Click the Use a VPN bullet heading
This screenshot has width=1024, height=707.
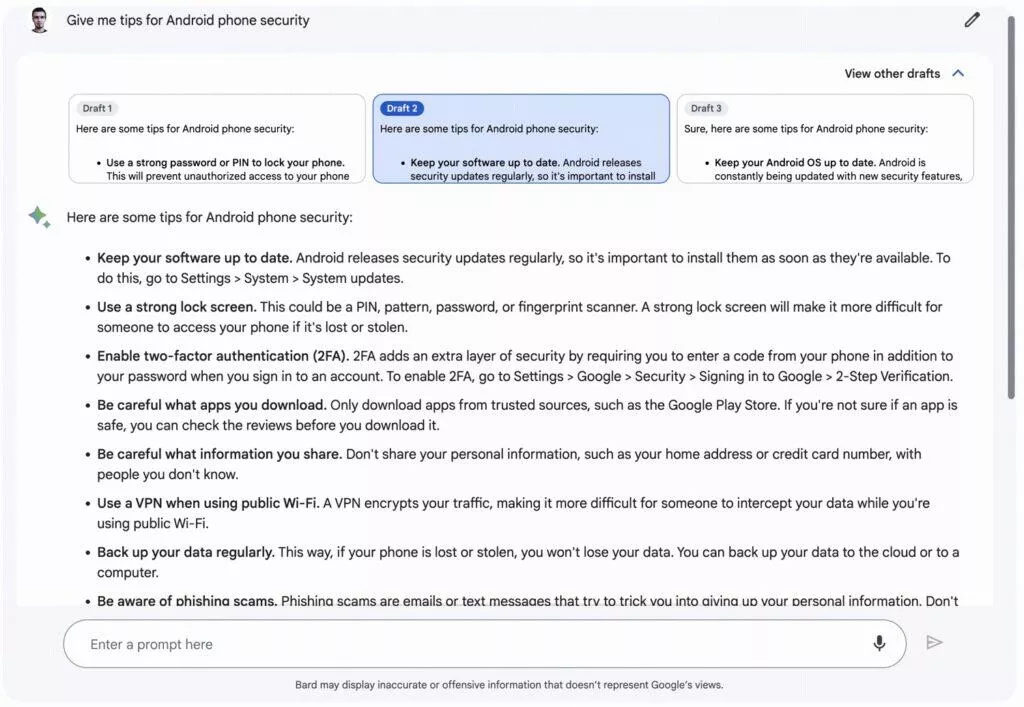pos(208,503)
